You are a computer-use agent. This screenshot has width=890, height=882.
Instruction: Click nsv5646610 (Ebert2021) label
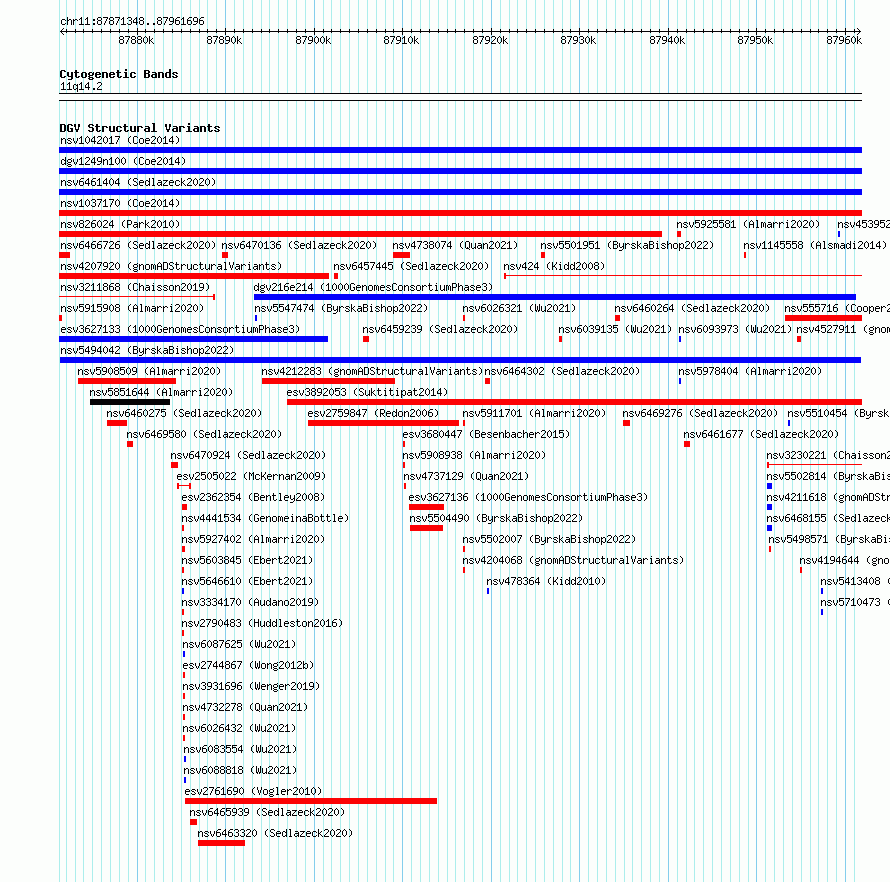click(x=247, y=581)
